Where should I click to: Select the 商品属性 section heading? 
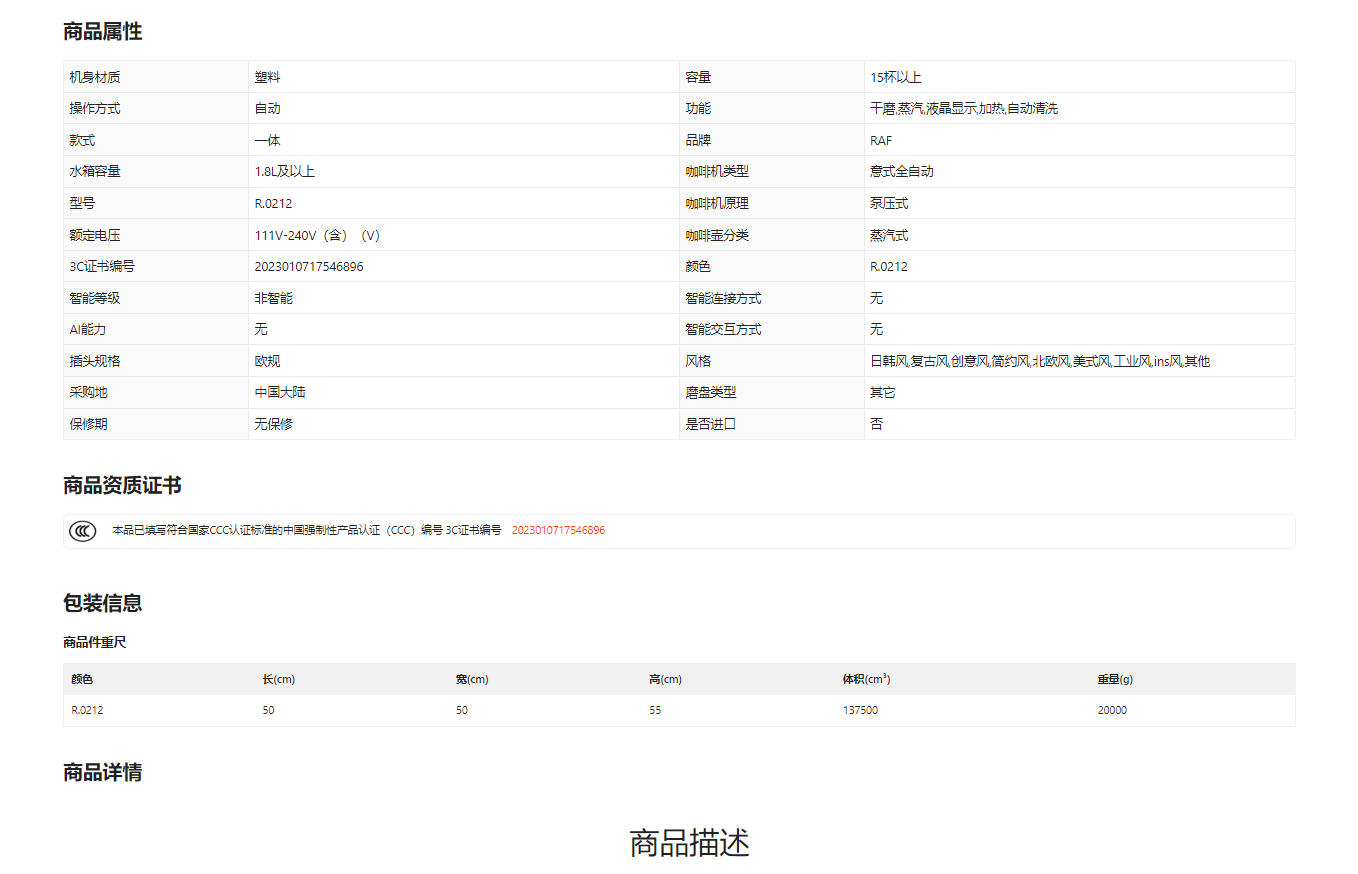click(103, 32)
